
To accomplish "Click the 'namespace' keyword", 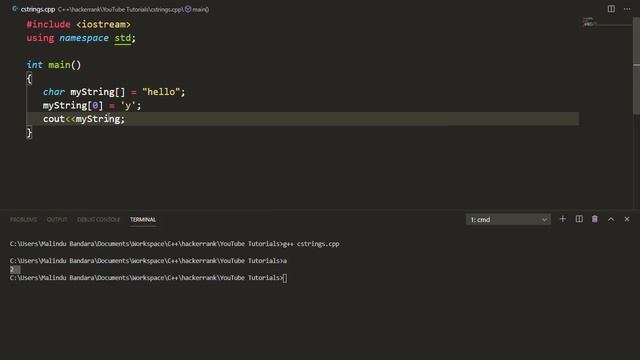I will point(84,38).
